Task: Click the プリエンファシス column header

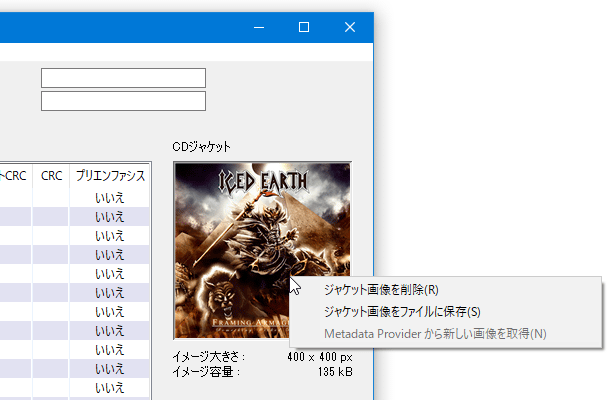Action: click(110, 176)
